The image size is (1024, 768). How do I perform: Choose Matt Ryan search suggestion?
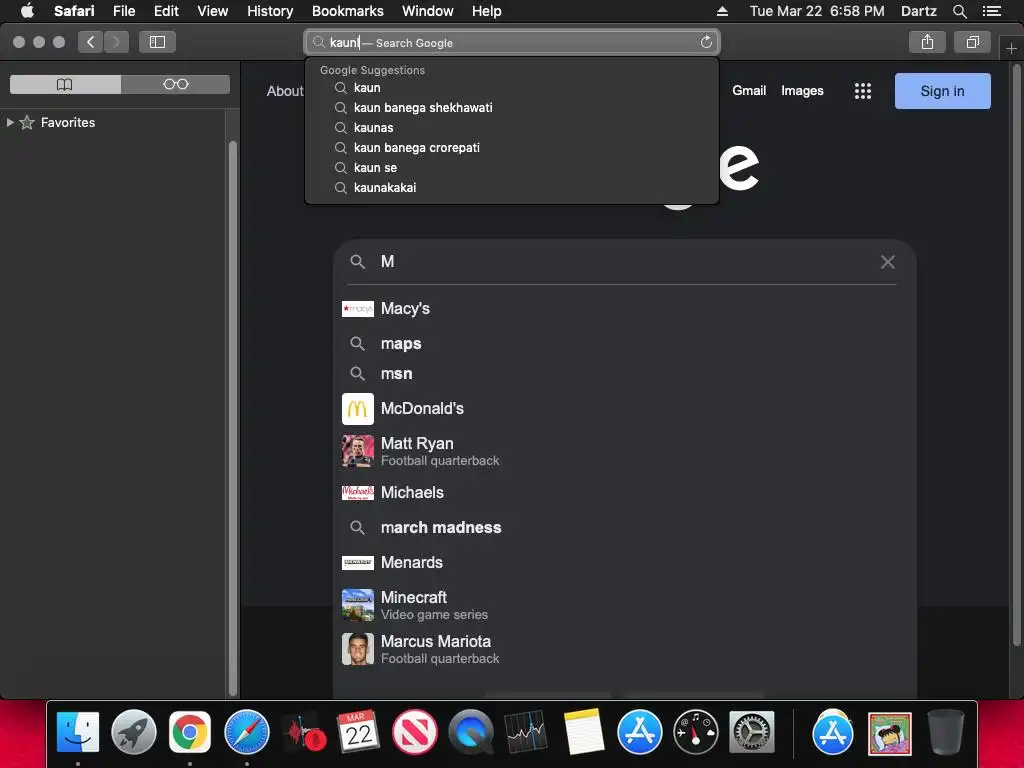[624, 451]
